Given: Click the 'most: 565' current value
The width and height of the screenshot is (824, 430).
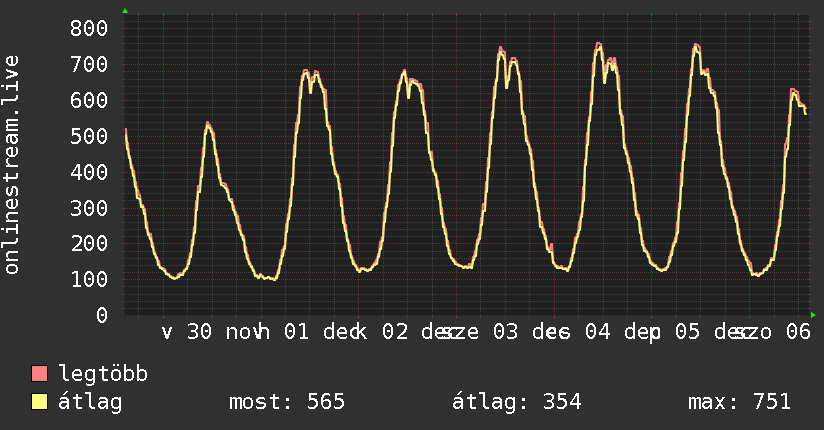Looking at the screenshot, I should pos(286,403).
